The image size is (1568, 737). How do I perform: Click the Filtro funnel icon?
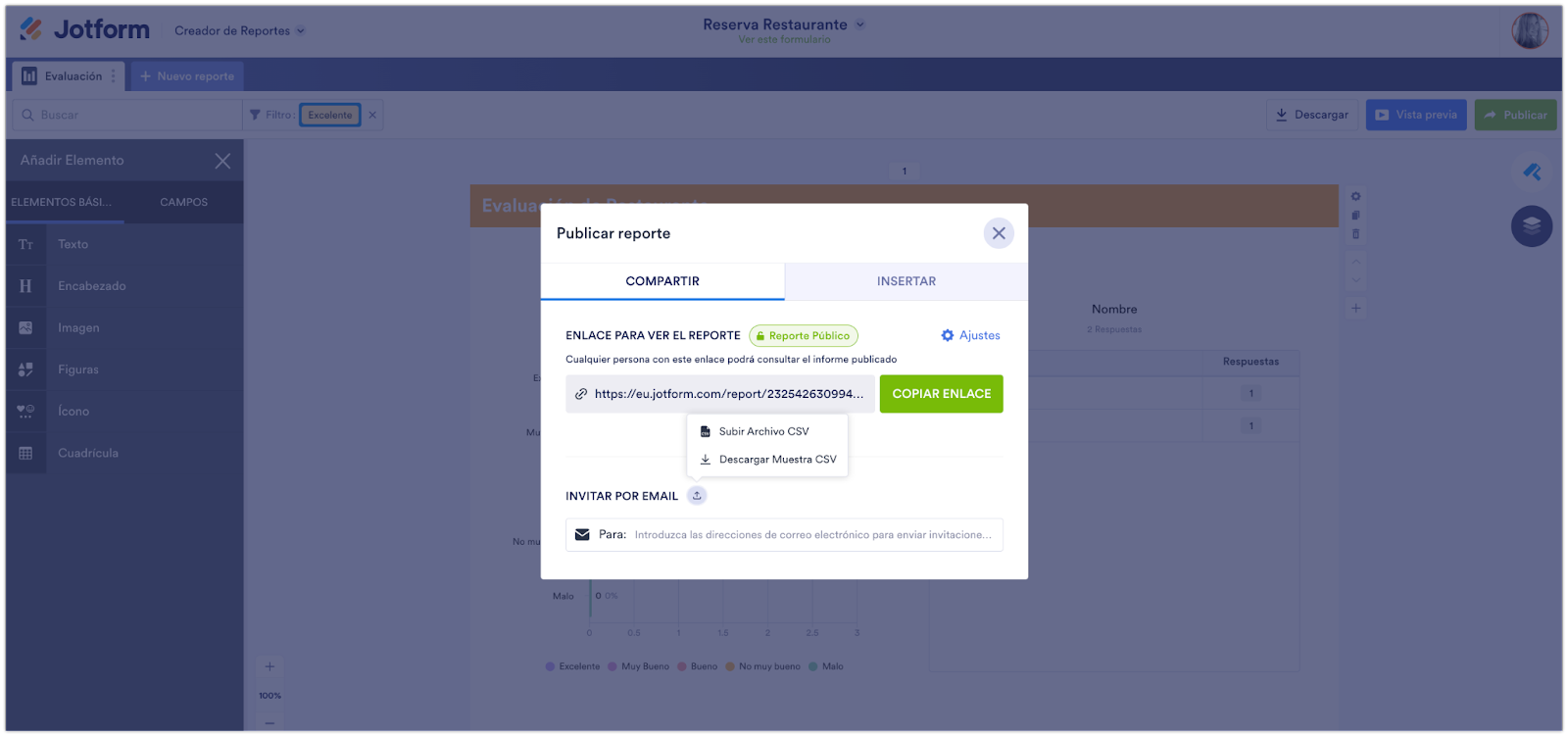pos(255,115)
